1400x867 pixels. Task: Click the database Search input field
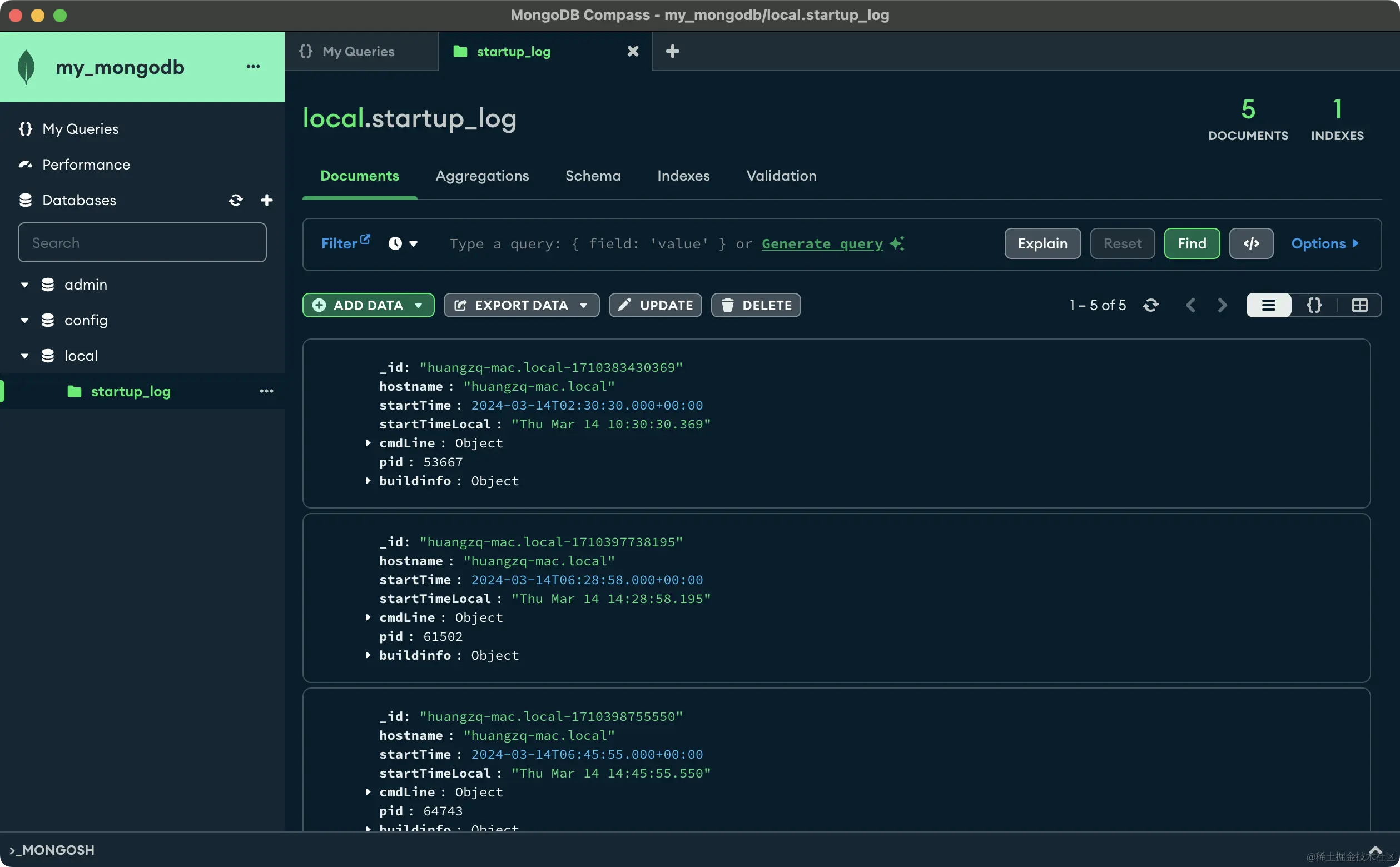coord(142,242)
